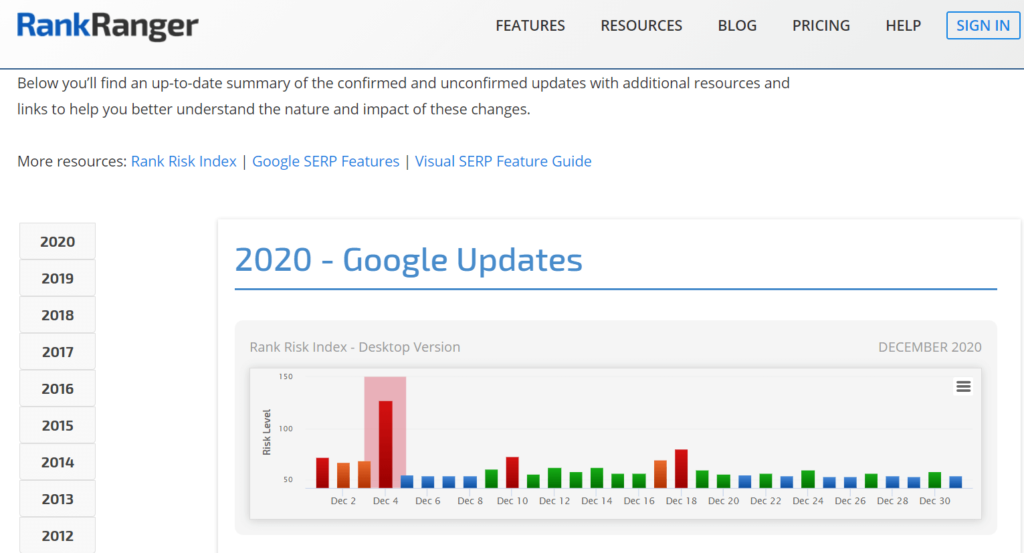1024x553 pixels.
Task: Click the 'More resources:' label
Action: (x=72, y=161)
